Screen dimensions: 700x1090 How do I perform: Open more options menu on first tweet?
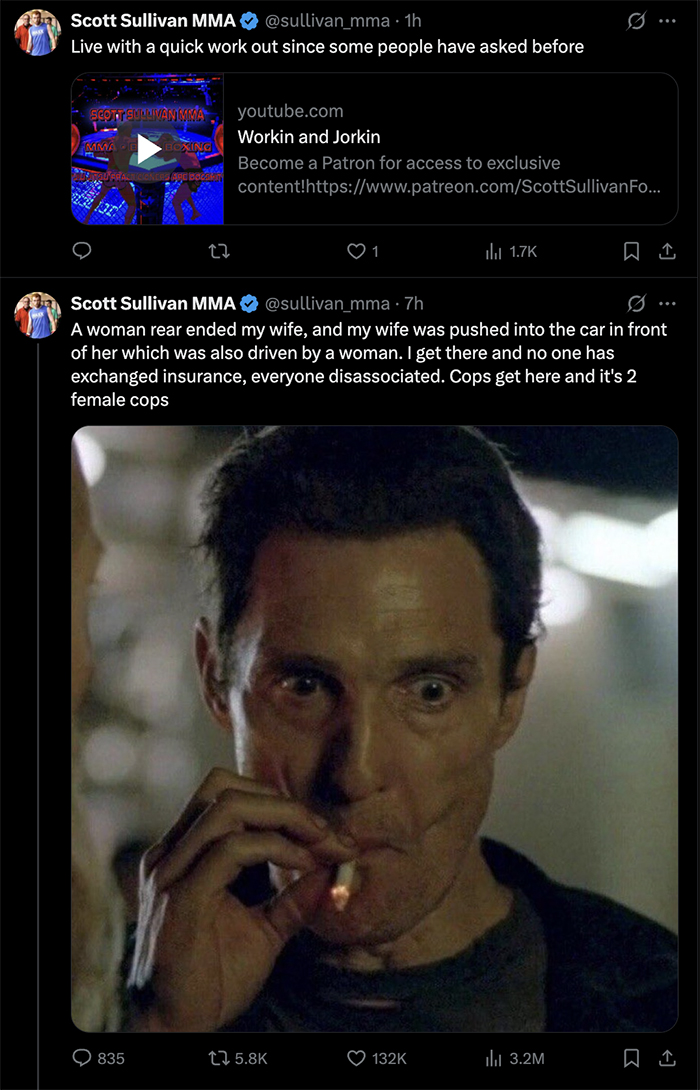(667, 21)
